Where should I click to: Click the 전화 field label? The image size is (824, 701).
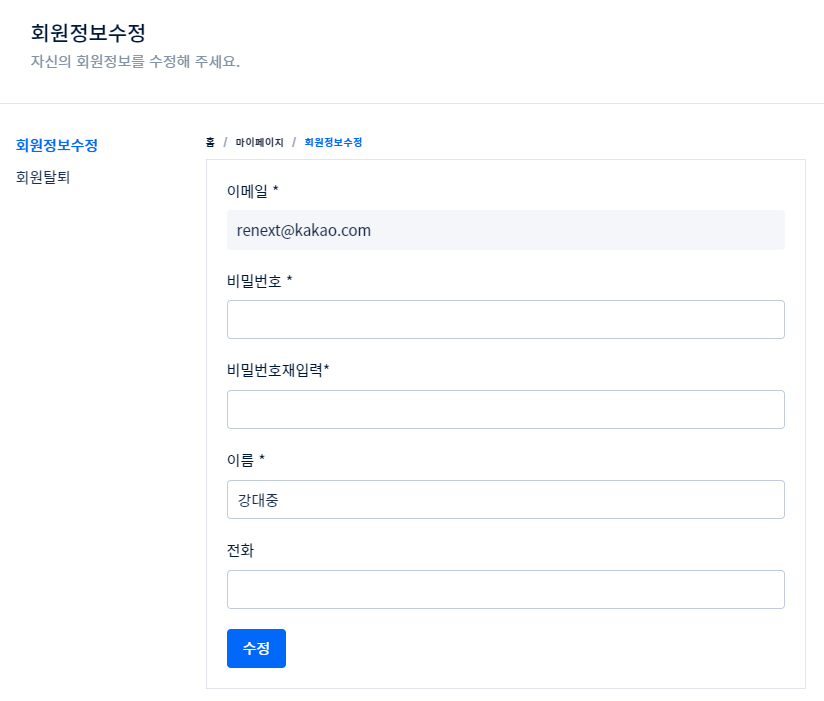pos(240,550)
